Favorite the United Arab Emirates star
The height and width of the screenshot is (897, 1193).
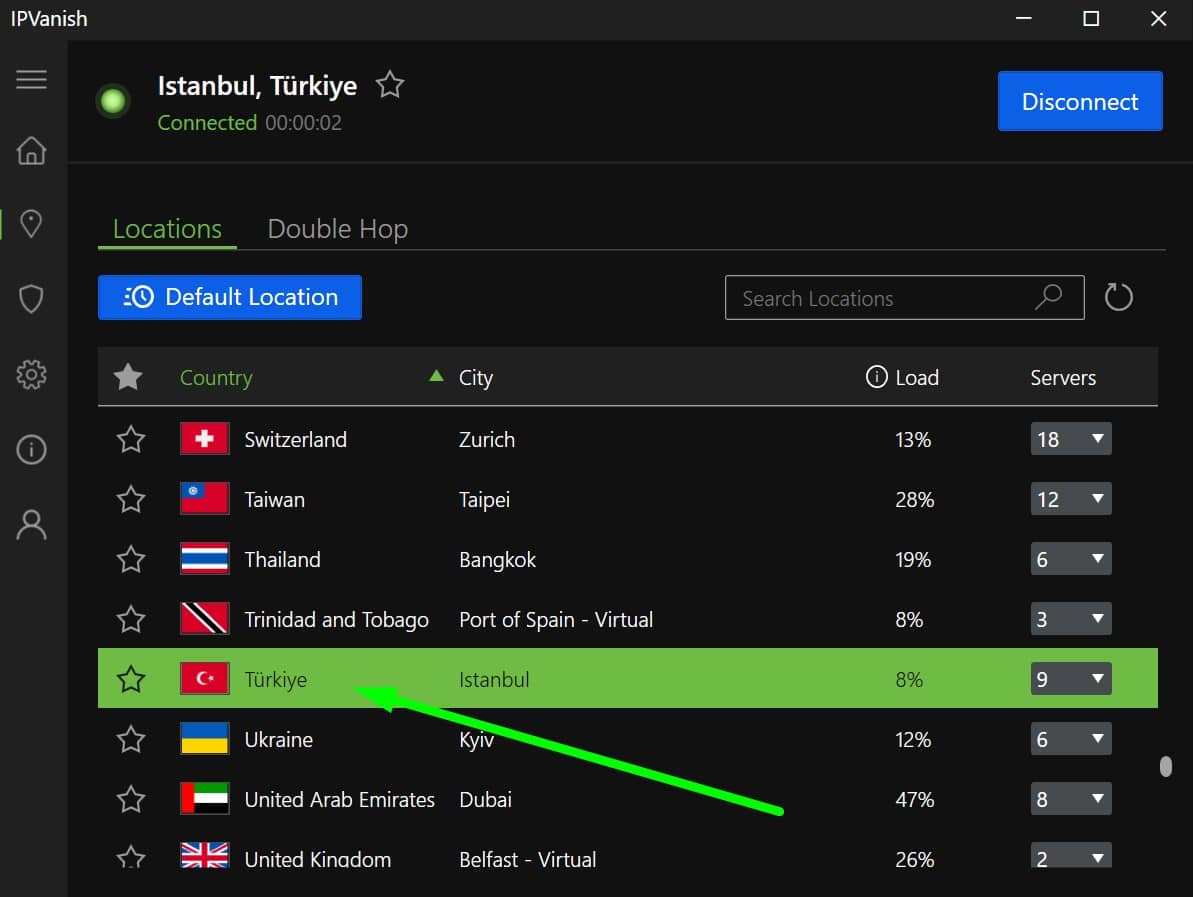[x=131, y=799]
